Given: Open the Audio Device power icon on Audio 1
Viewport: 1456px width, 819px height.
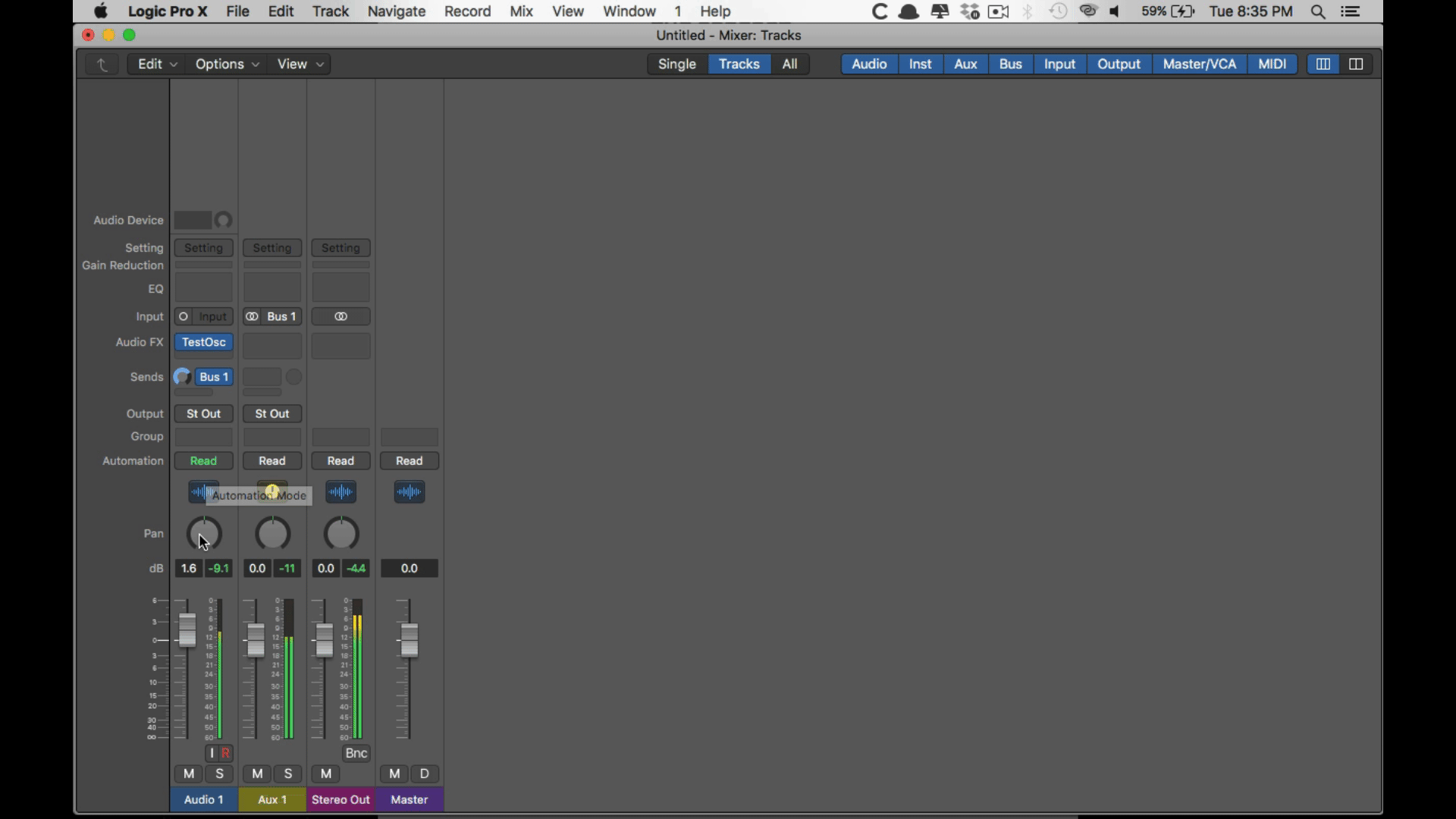Looking at the screenshot, I should tap(224, 220).
